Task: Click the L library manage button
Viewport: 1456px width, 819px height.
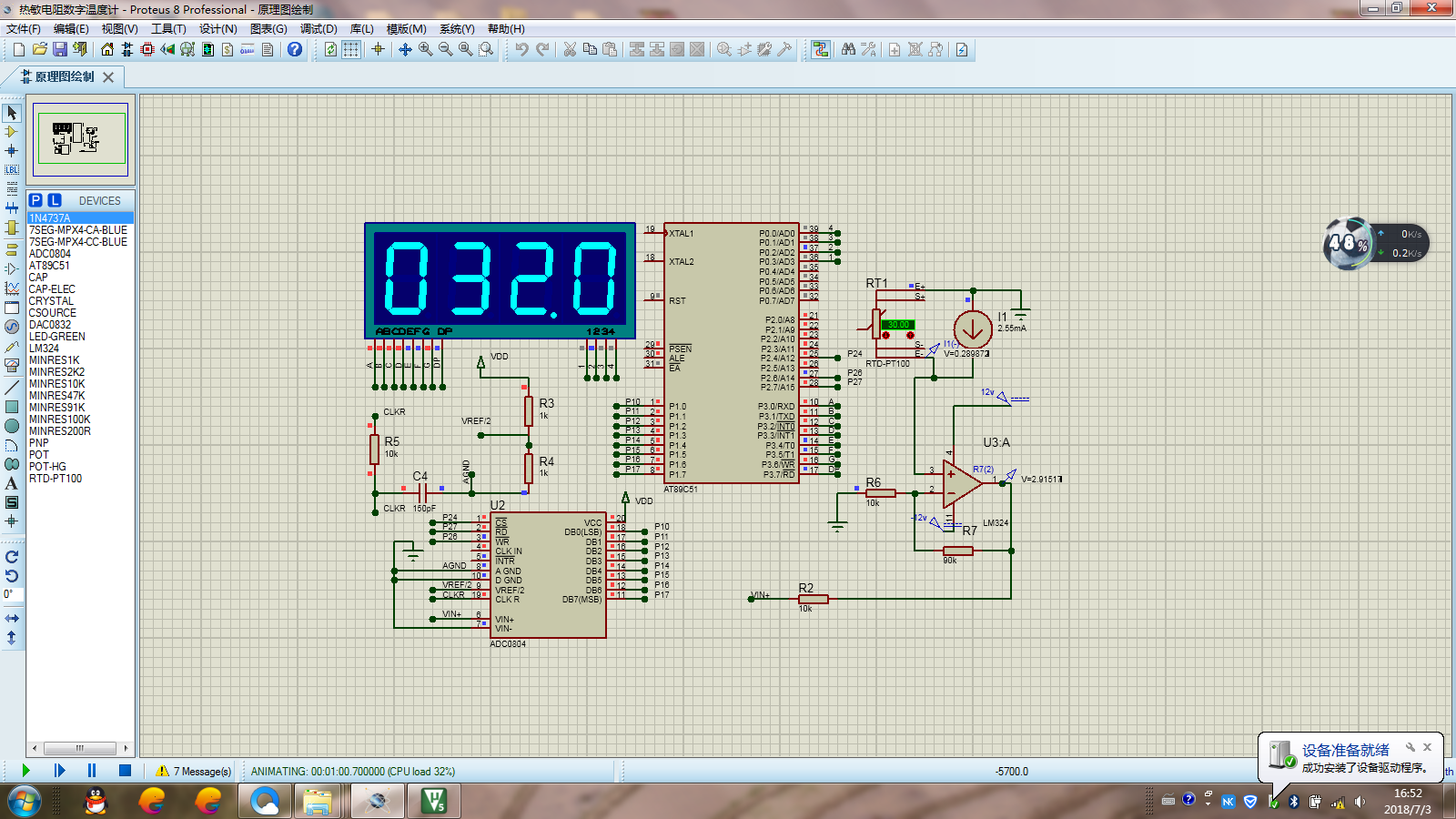Action: tap(55, 200)
